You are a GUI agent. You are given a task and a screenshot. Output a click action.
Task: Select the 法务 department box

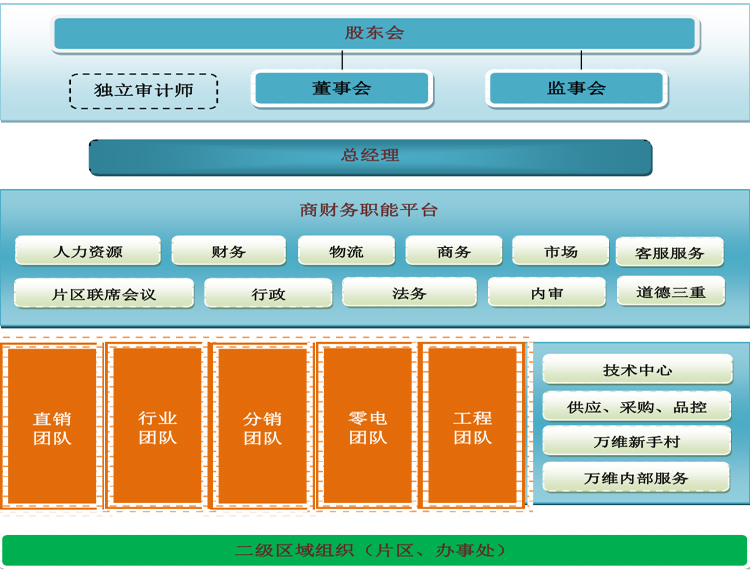click(408, 293)
